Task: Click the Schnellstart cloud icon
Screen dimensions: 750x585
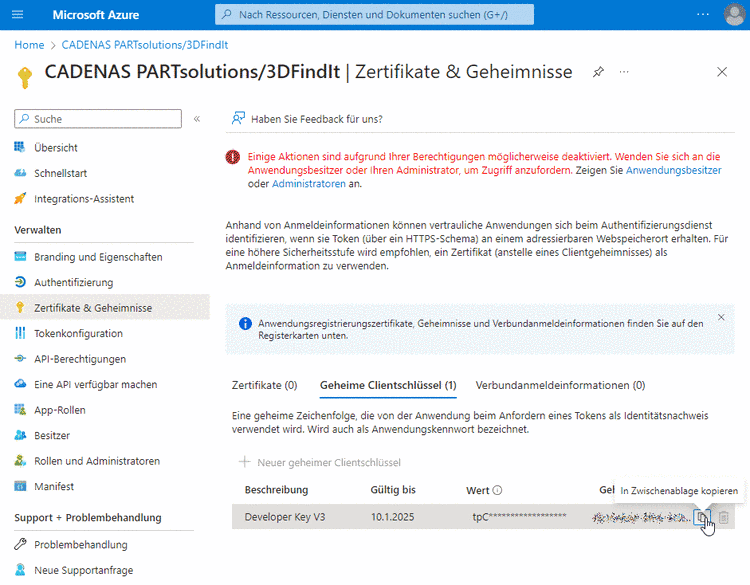Action: [20, 173]
